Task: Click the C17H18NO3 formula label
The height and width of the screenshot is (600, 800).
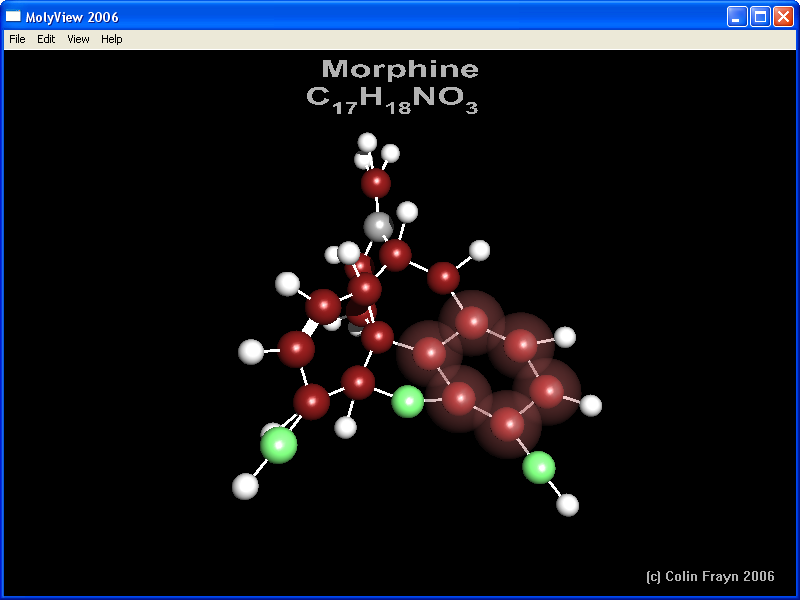Action: (x=392, y=98)
